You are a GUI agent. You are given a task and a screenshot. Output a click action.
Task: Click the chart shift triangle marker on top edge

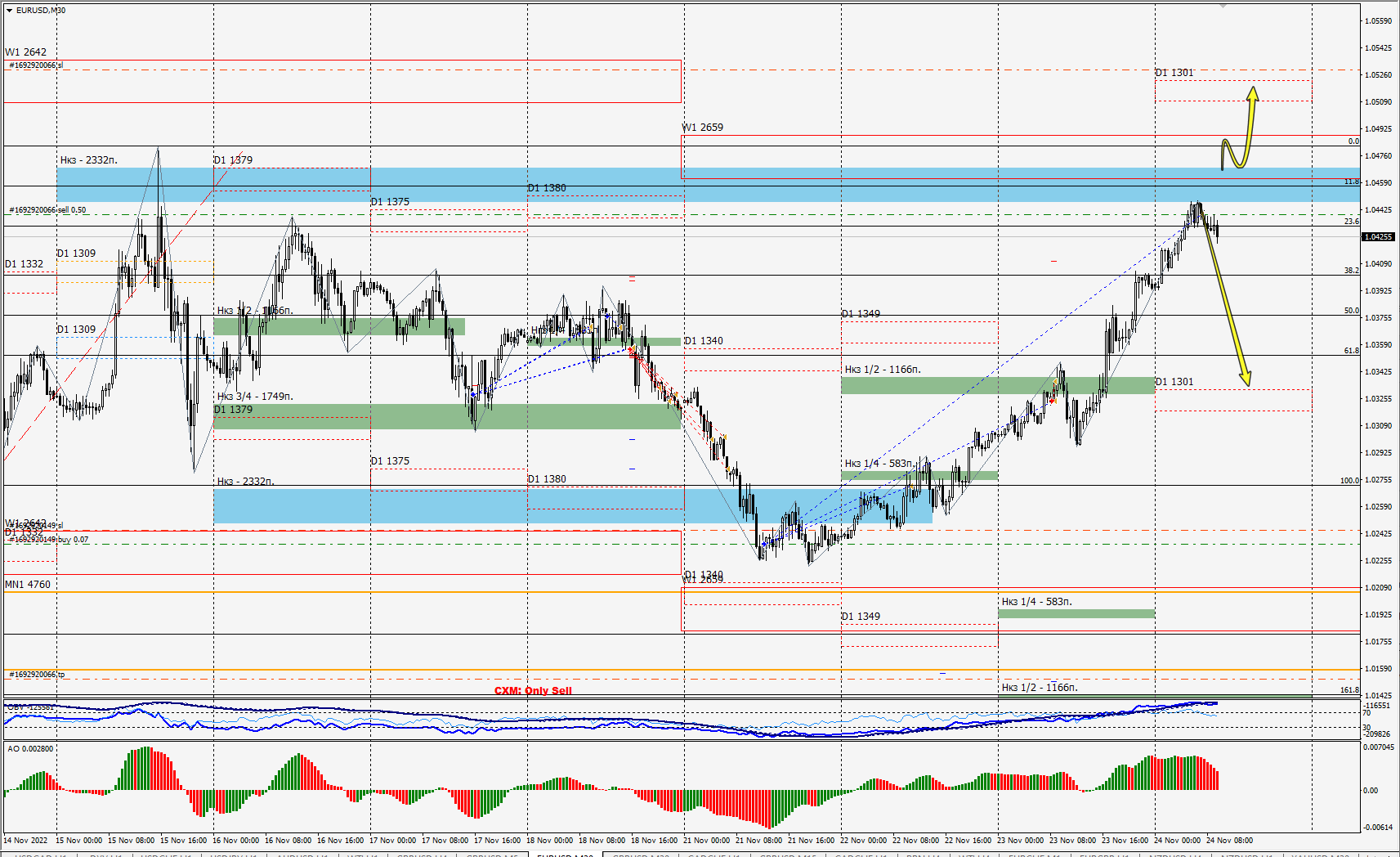[x=1223, y=6]
